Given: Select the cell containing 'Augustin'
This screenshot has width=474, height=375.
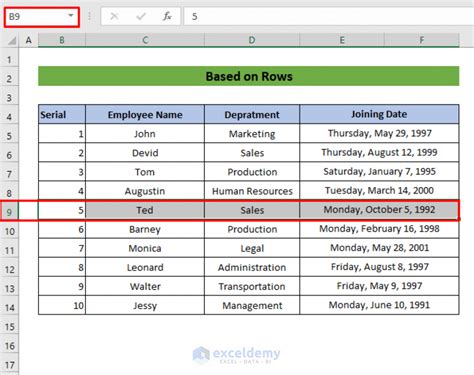Looking at the screenshot, I should coord(145,191).
